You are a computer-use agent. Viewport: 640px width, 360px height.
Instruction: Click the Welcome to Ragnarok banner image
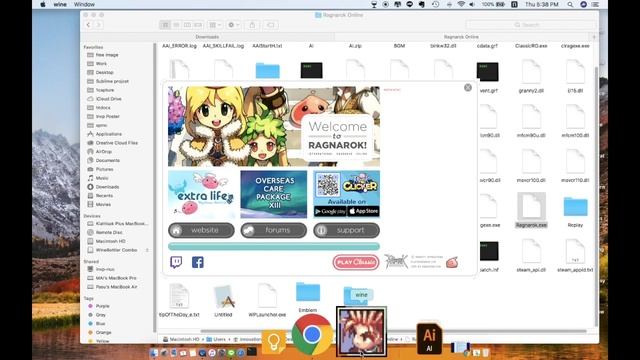click(274, 126)
